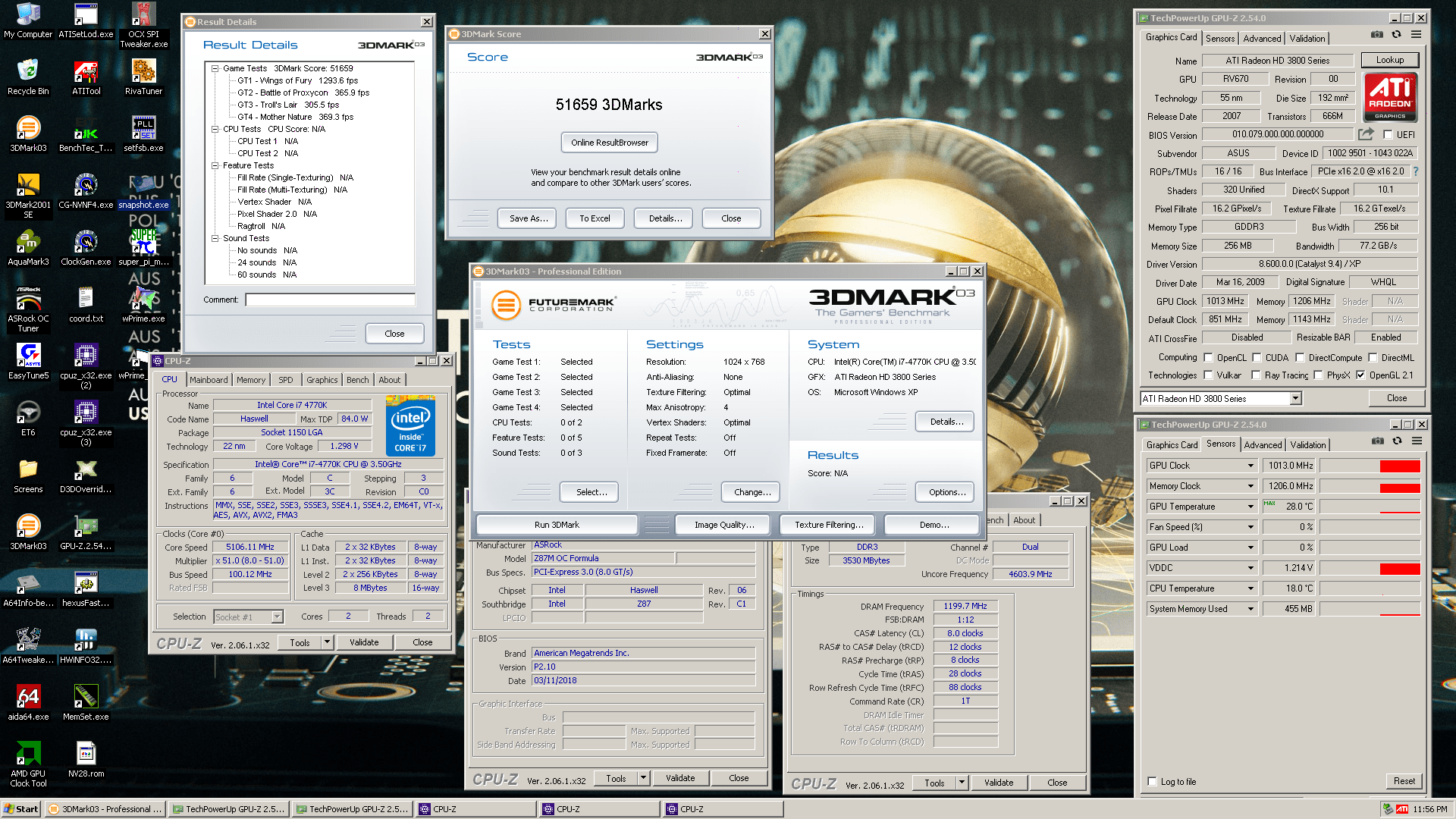Open Memory Clock sensor dropdown
The image size is (1456, 819).
pyautogui.click(x=1250, y=486)
